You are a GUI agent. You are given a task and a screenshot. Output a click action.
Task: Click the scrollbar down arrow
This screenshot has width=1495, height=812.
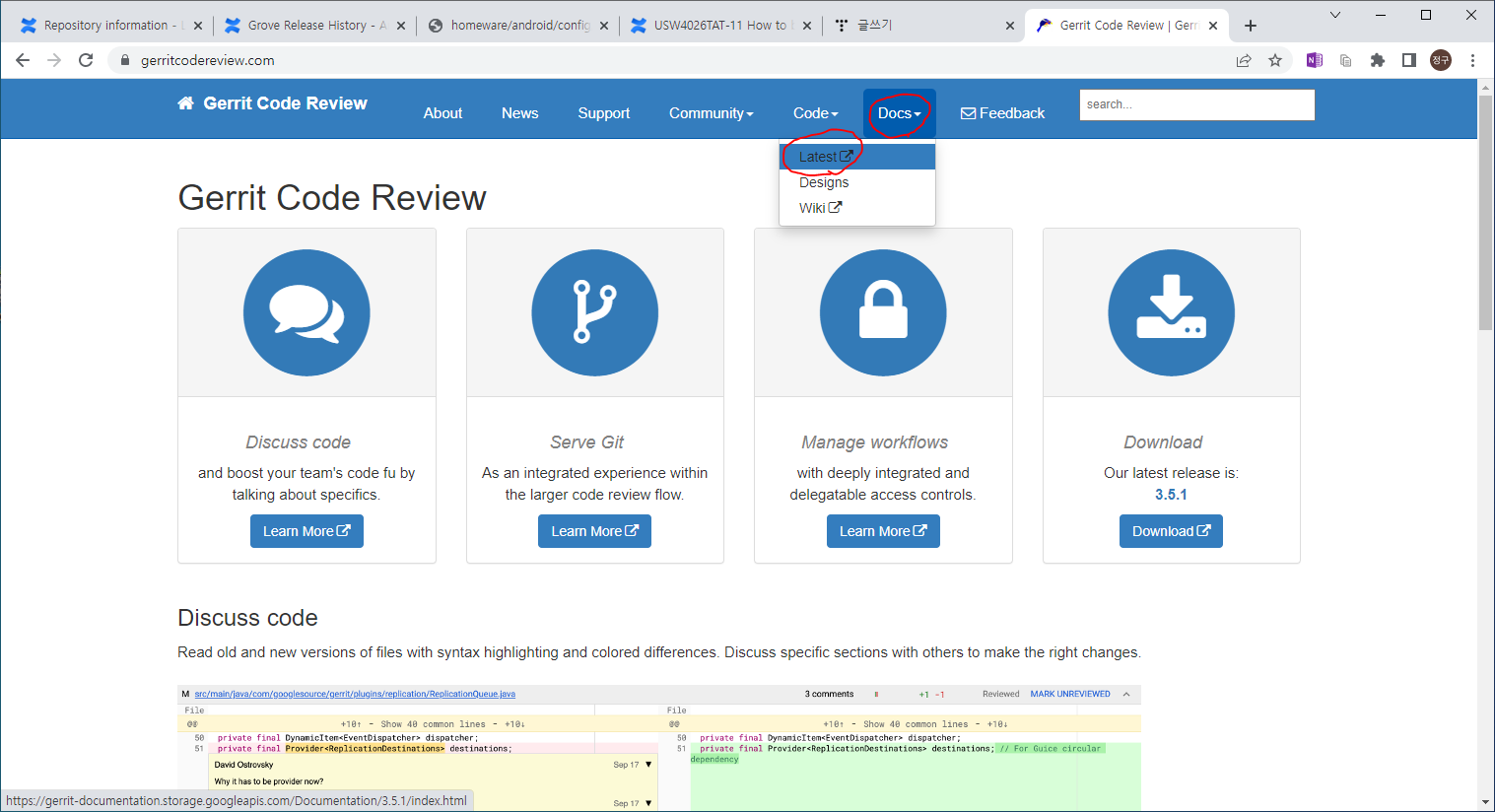pos(1486,803)
